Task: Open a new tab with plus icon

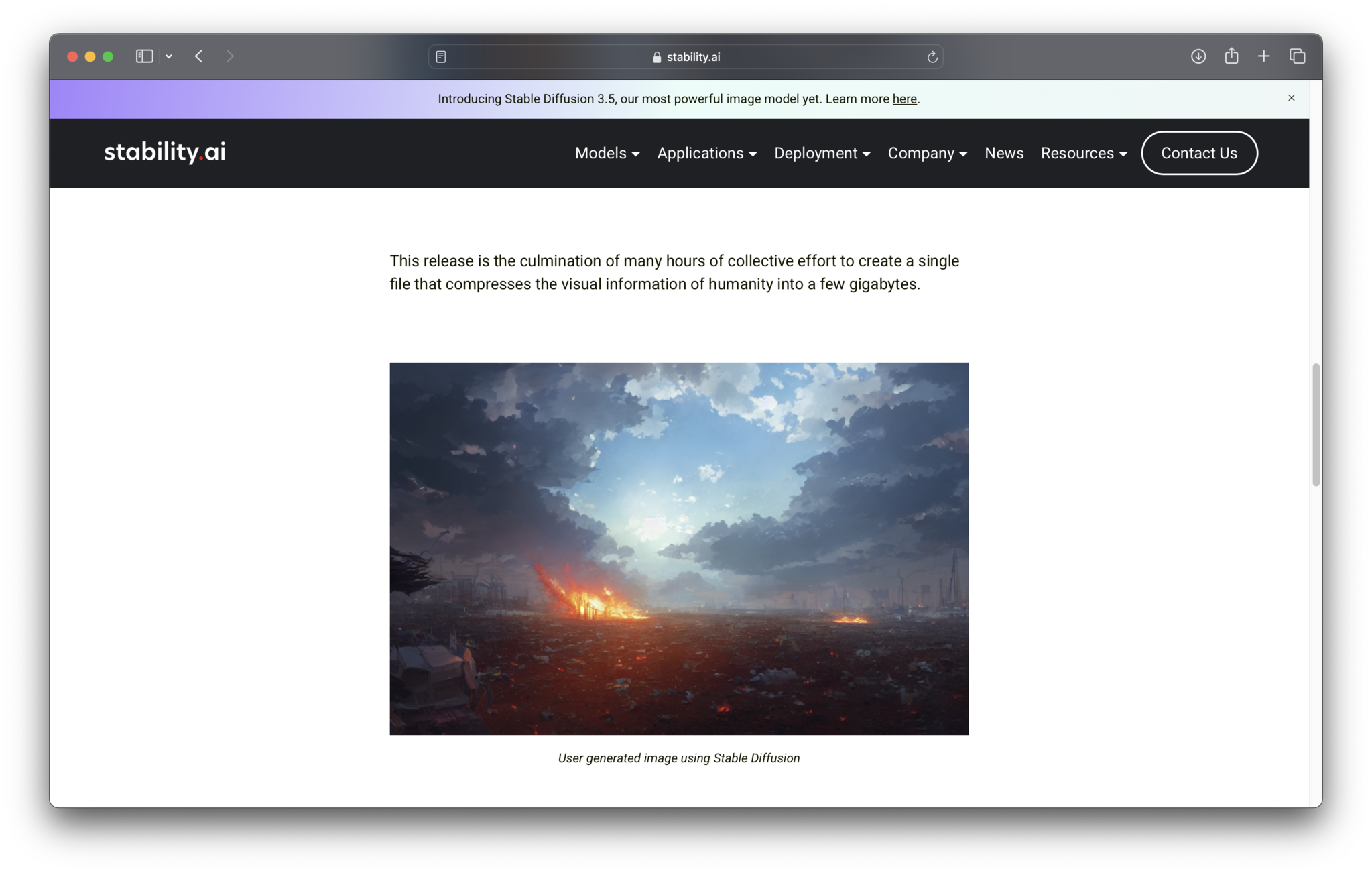Action: click(1263, 56)
